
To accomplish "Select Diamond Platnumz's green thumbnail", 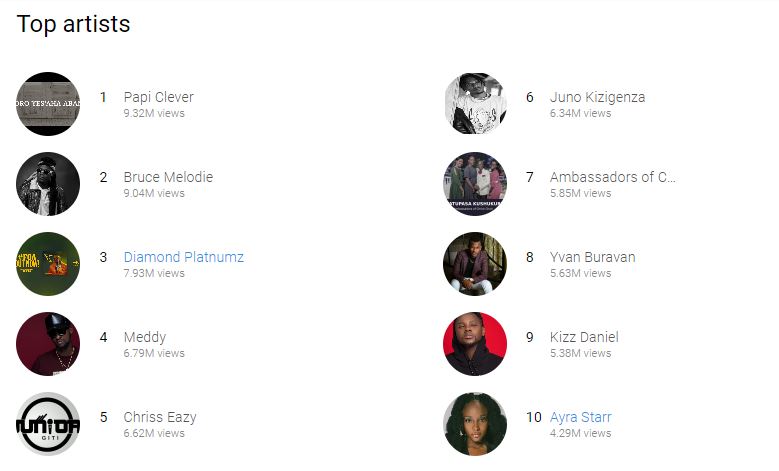I will click(48, 264).
